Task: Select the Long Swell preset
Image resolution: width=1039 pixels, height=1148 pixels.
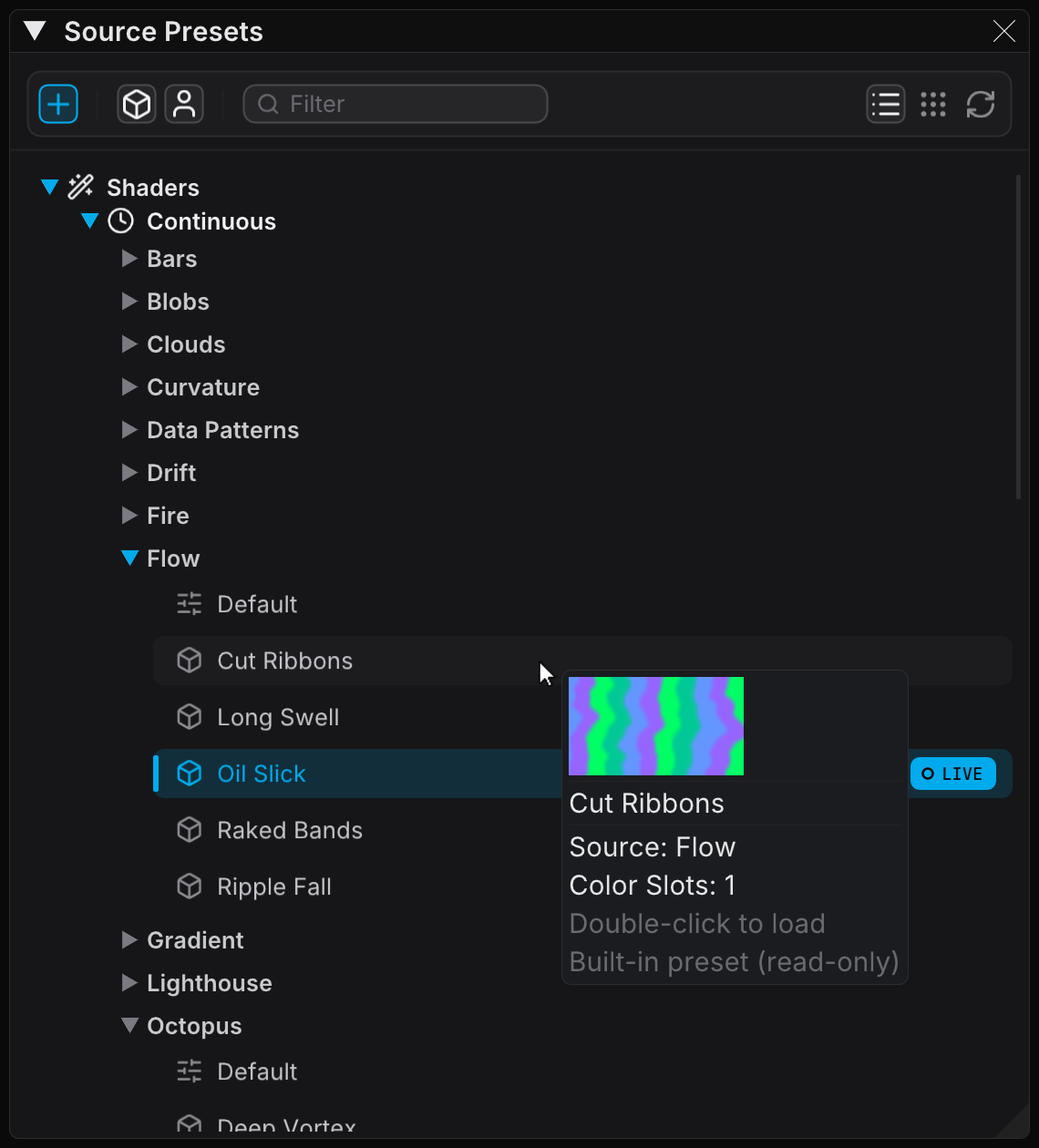Action: pos(582,717)
